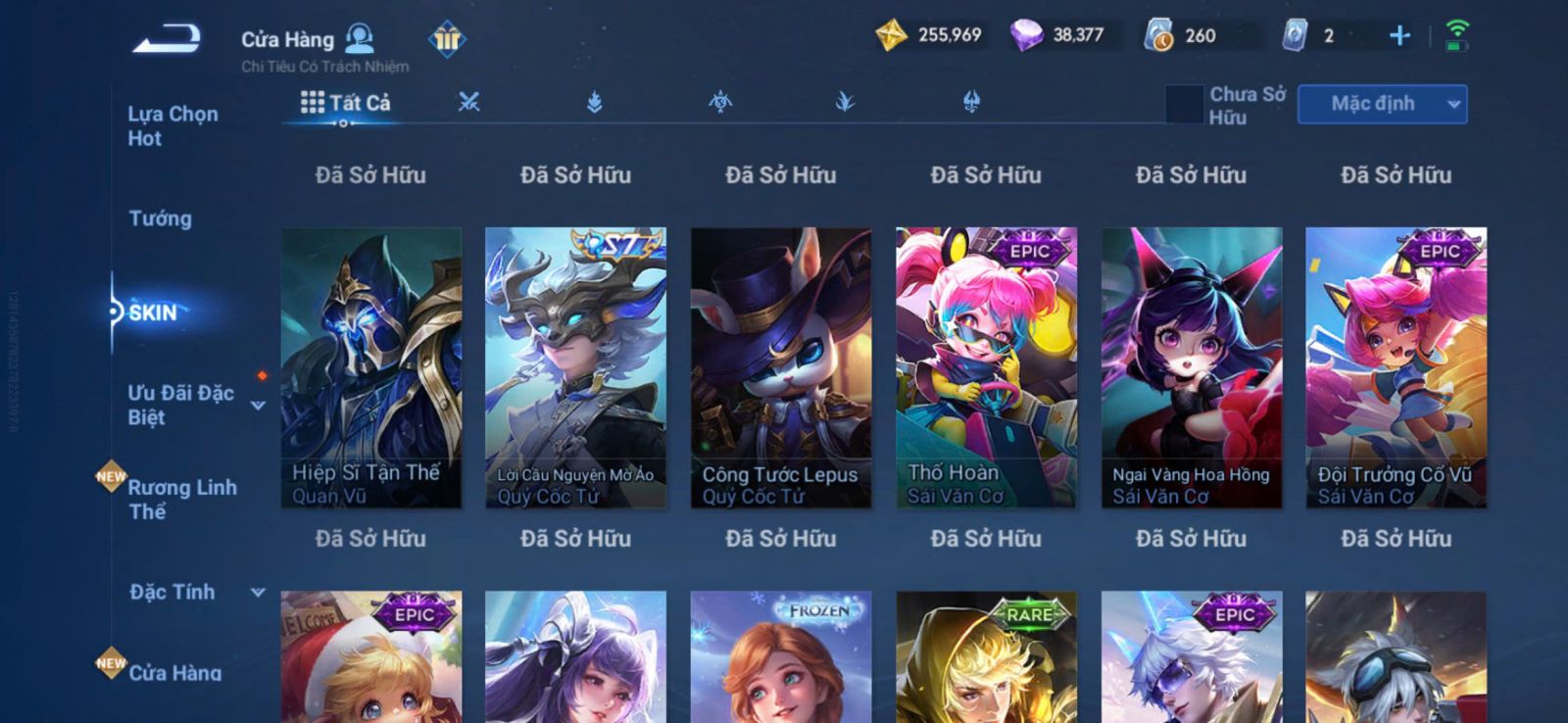Open the gold gift box icon
Image resolution: width=1568 pixels, height=723 pixels.
(x=447, y=39)
